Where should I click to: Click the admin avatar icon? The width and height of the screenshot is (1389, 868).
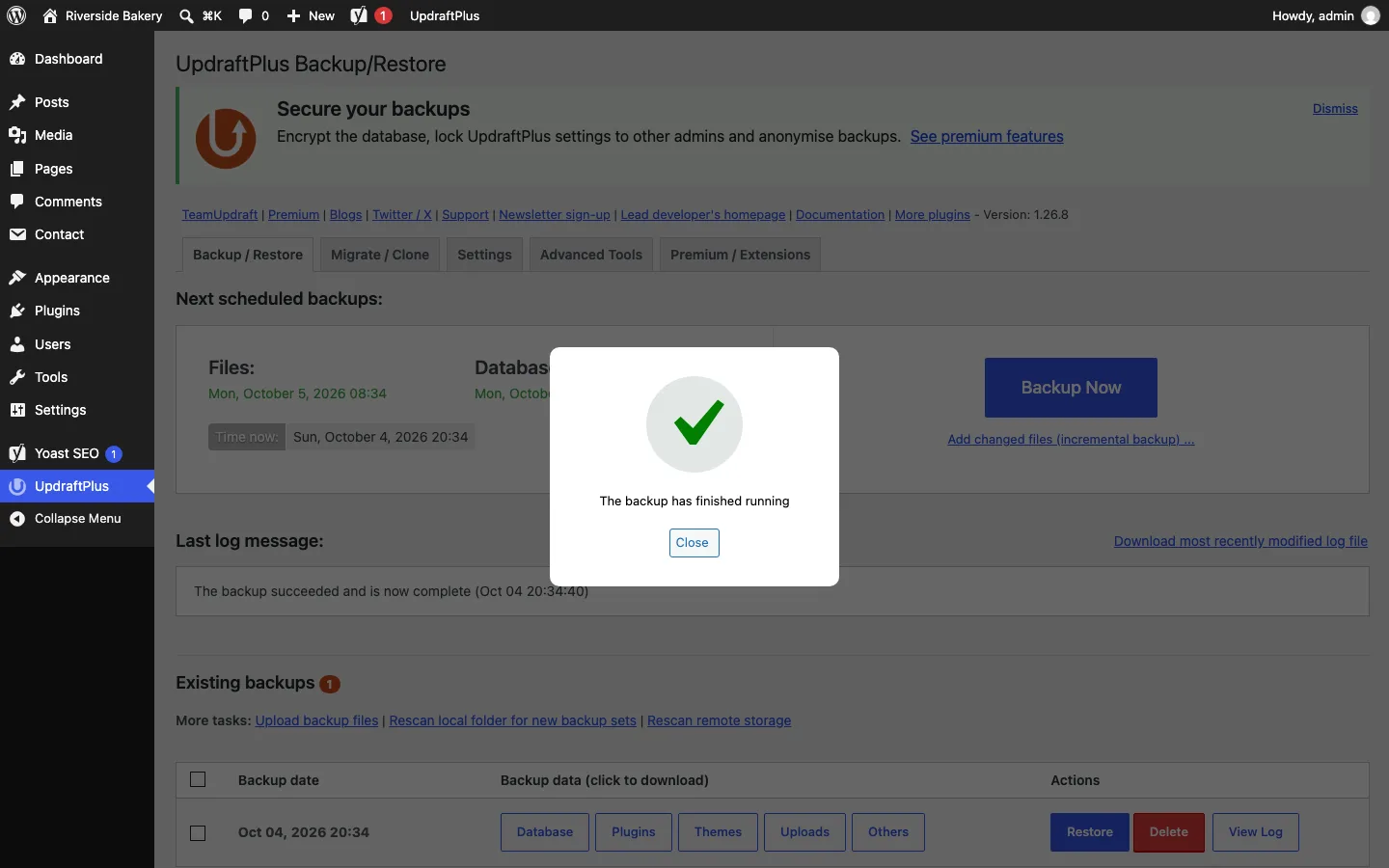click(1371, 15)
